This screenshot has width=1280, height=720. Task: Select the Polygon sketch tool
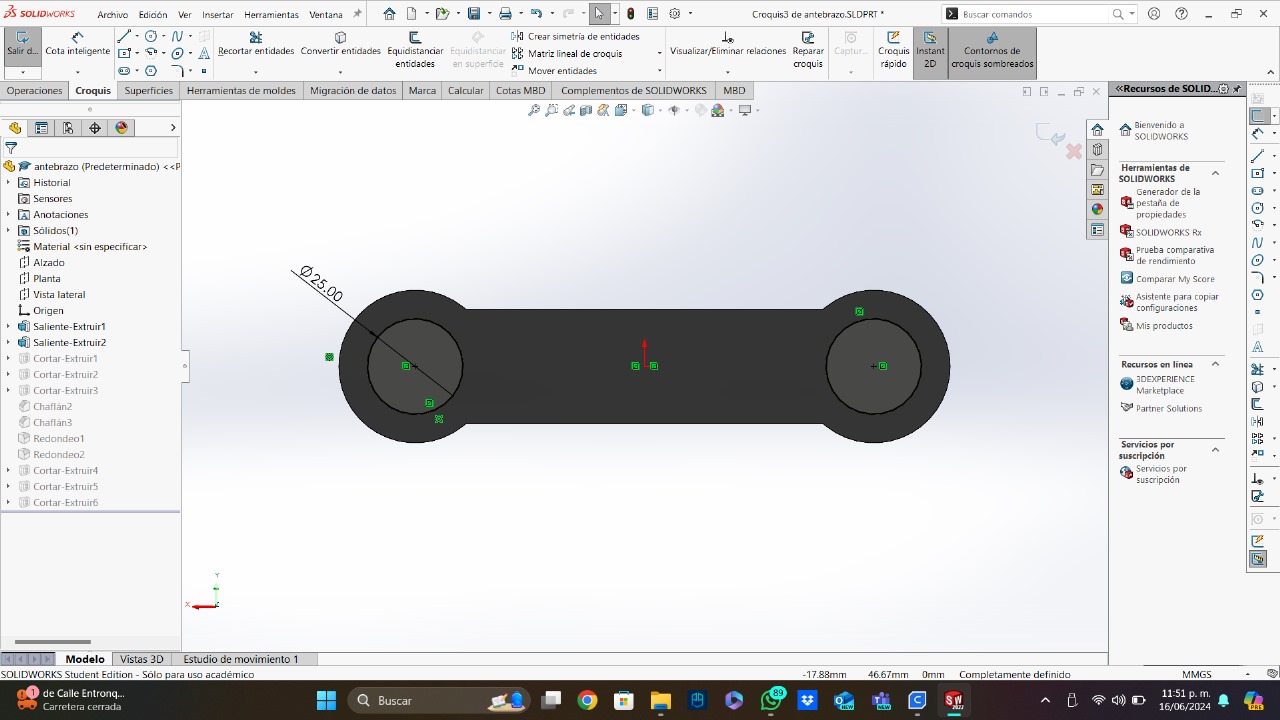pyautogui.click(x=151, y=71)
